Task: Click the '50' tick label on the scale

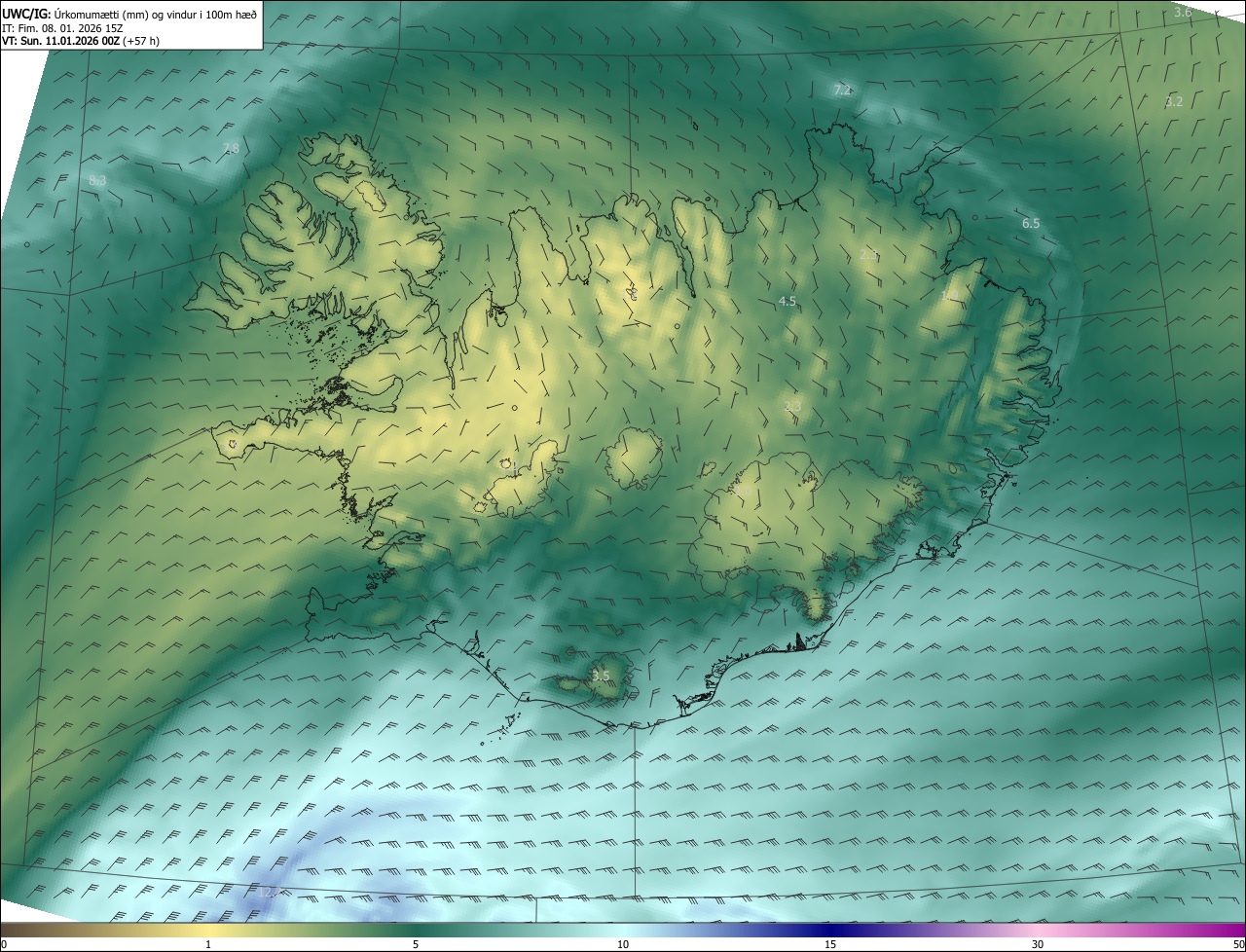Action: point(1238,945)
